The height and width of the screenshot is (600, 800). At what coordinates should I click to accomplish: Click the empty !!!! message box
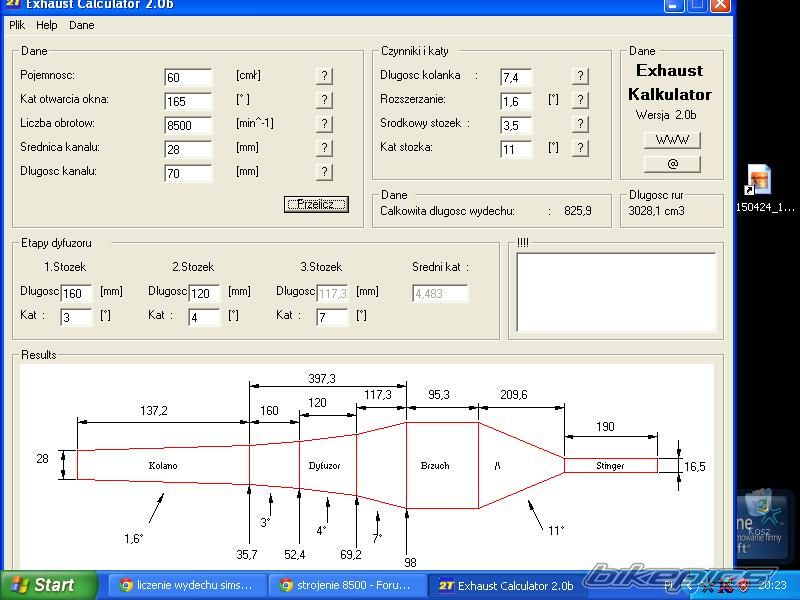click(x=616, y=292)
